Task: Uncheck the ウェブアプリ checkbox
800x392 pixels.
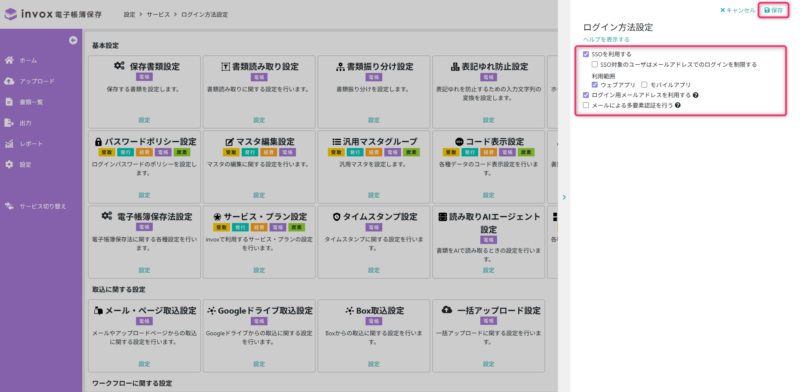Action: pyautogui.click(x=594, y=85)
